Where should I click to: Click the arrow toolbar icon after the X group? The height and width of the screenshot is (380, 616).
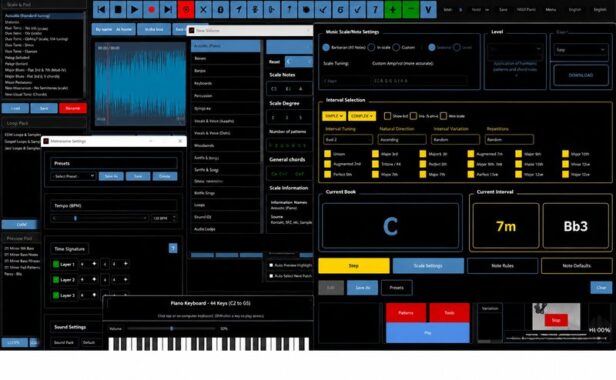[238, 9]
